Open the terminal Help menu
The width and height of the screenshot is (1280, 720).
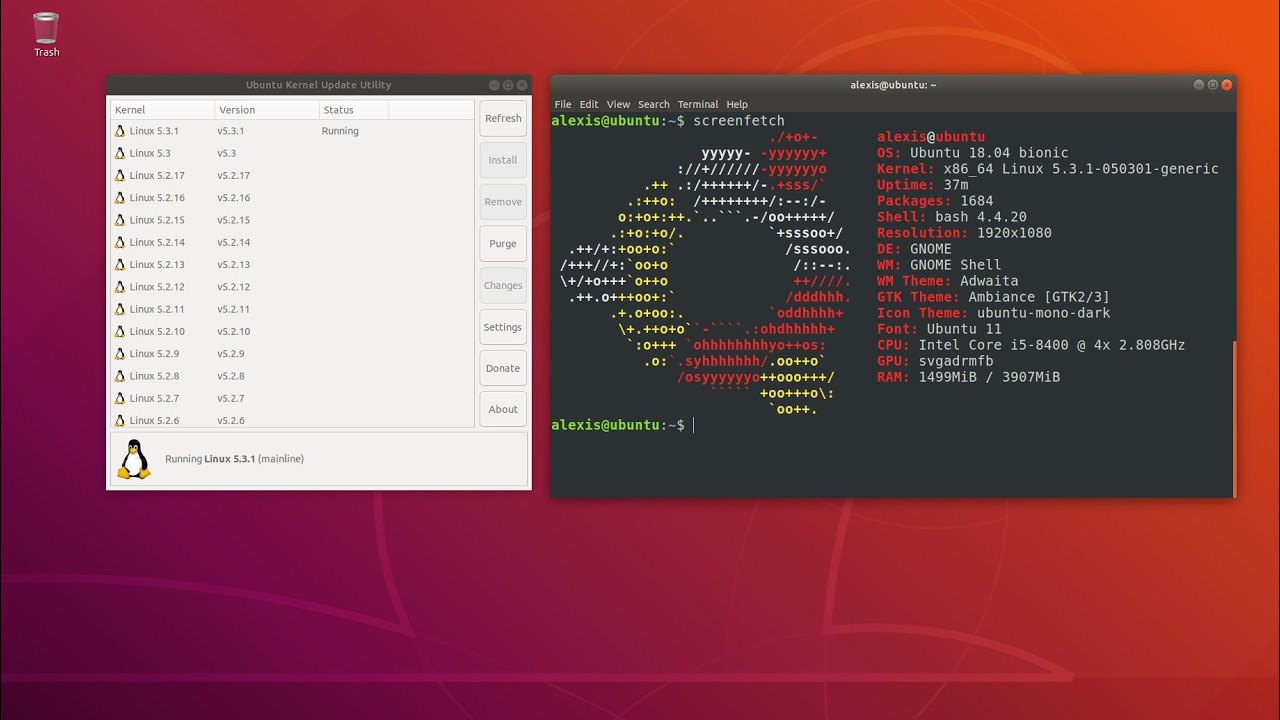click(x=737, y=104)
